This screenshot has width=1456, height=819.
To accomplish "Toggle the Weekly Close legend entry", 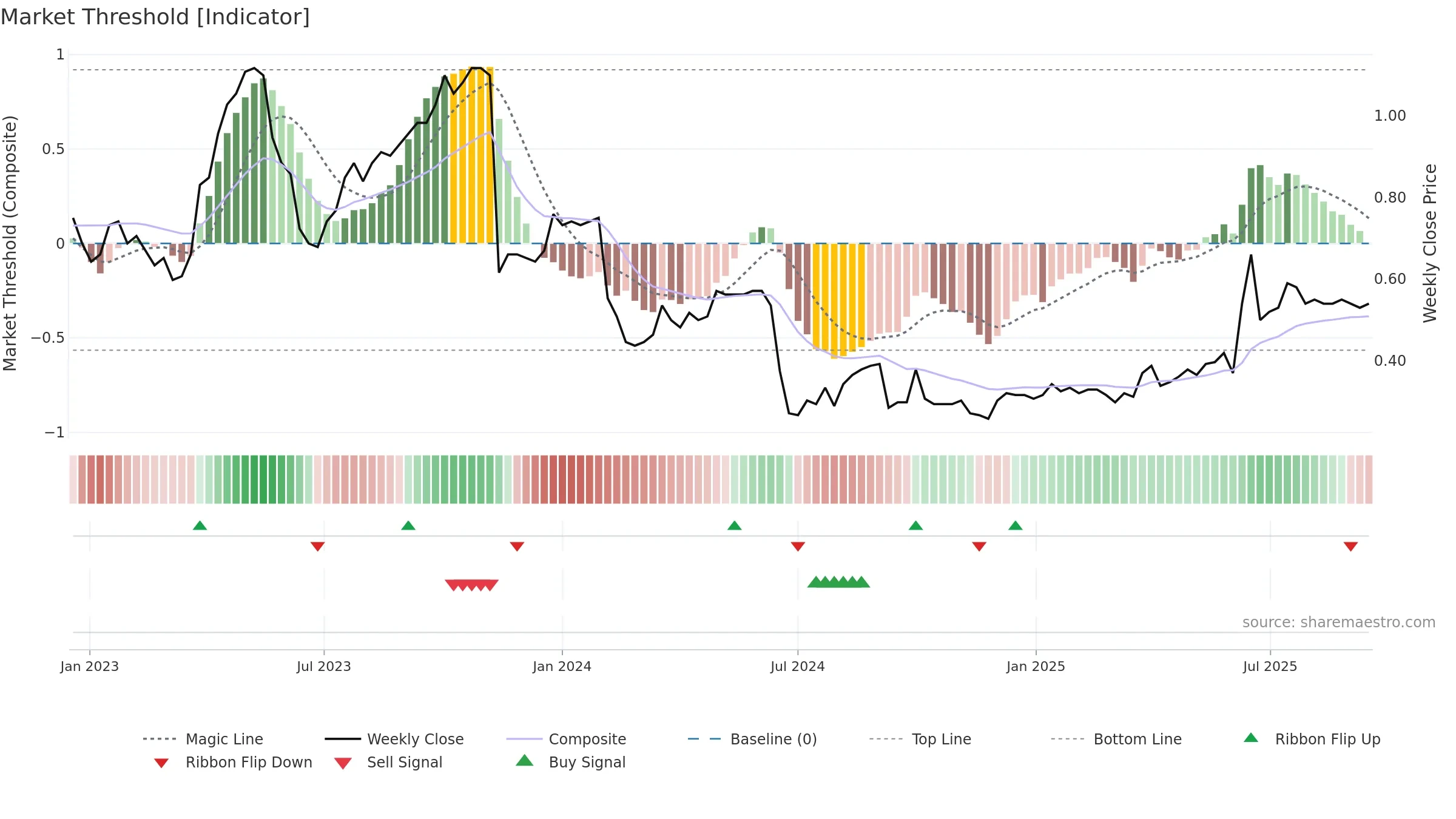I will click(x=394, y=739).
